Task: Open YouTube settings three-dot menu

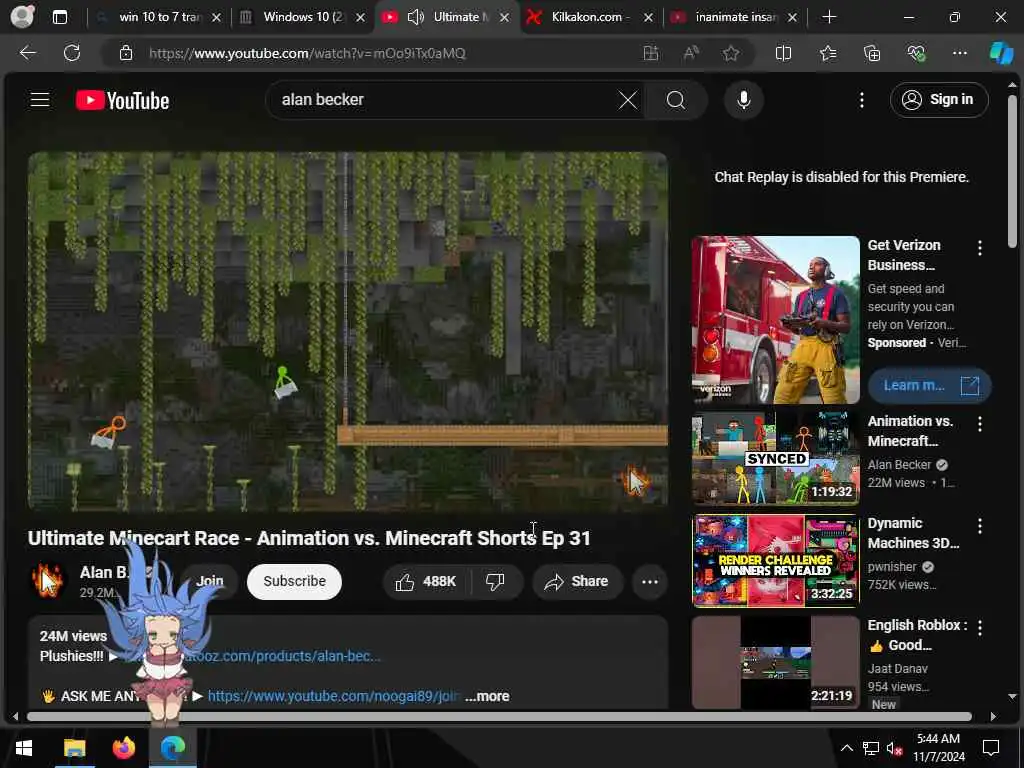Action: point(861,100)
